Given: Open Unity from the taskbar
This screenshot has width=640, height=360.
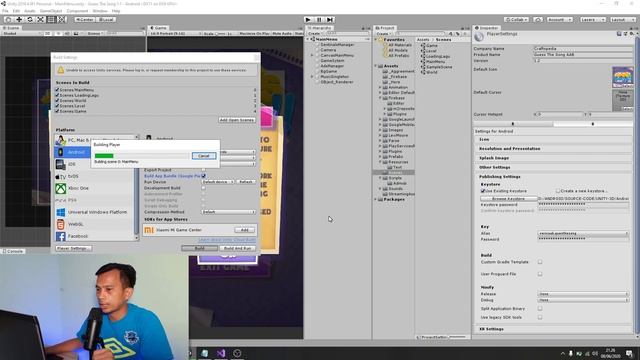Looking at the screenshot, I should pos(237,353).
